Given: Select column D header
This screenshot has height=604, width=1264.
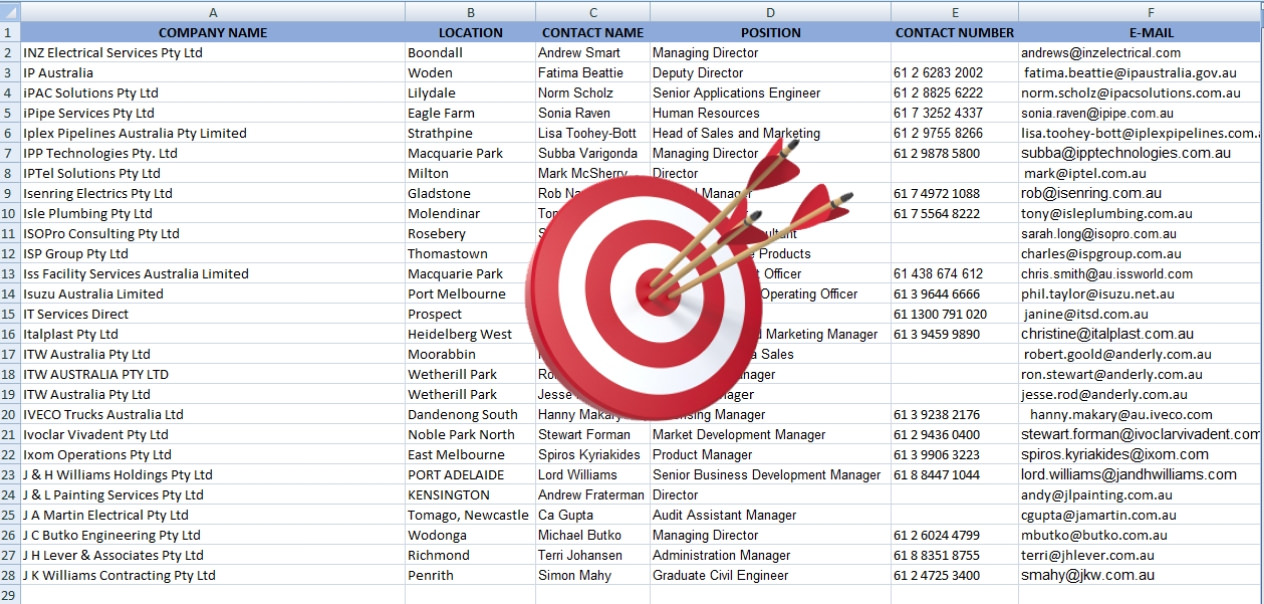Looking at the screenshot, I should 771,12.
